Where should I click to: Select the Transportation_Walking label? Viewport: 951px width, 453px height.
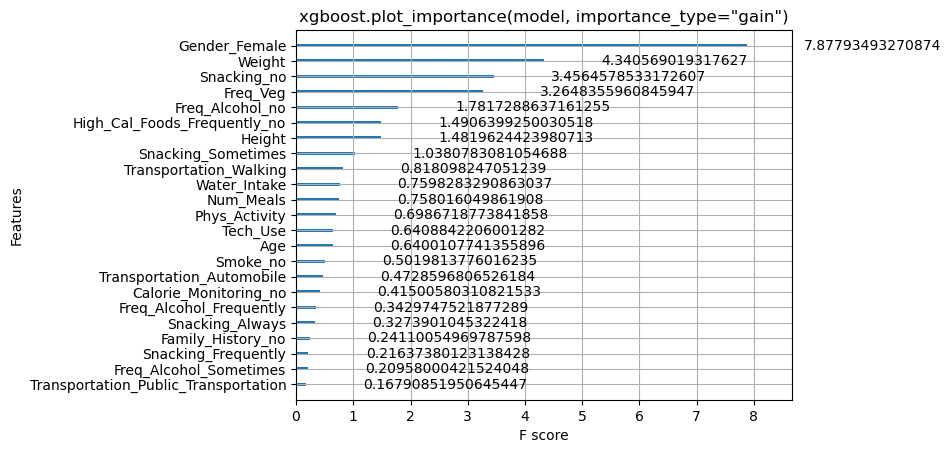click(205, 170)
